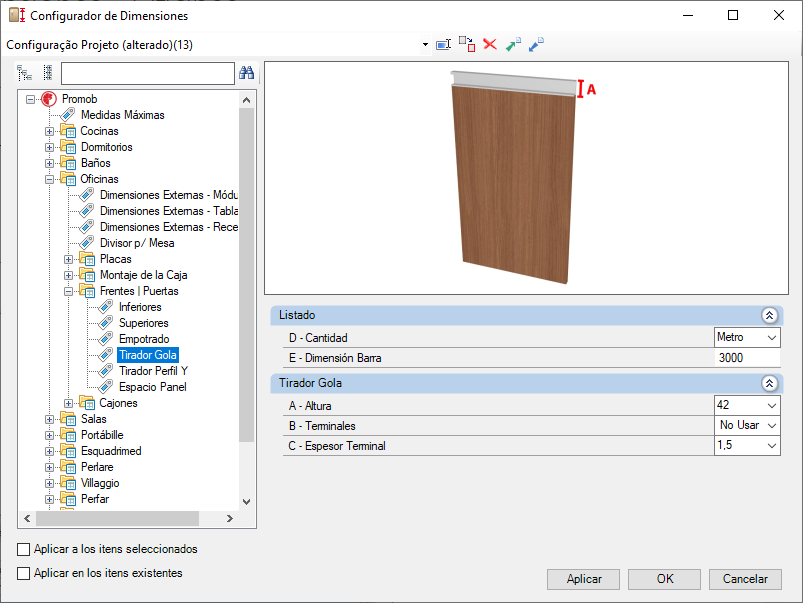Select 'Dimensiones Externas - Tabla' tree item
The width and height of the screenshot is (812, 604).
click(169, 211)
